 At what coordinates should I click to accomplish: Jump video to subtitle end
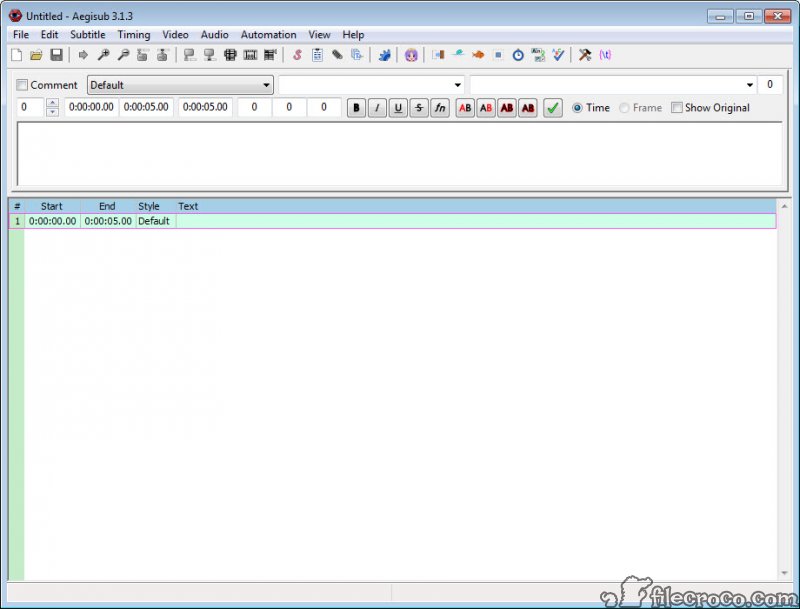[162, 55]
